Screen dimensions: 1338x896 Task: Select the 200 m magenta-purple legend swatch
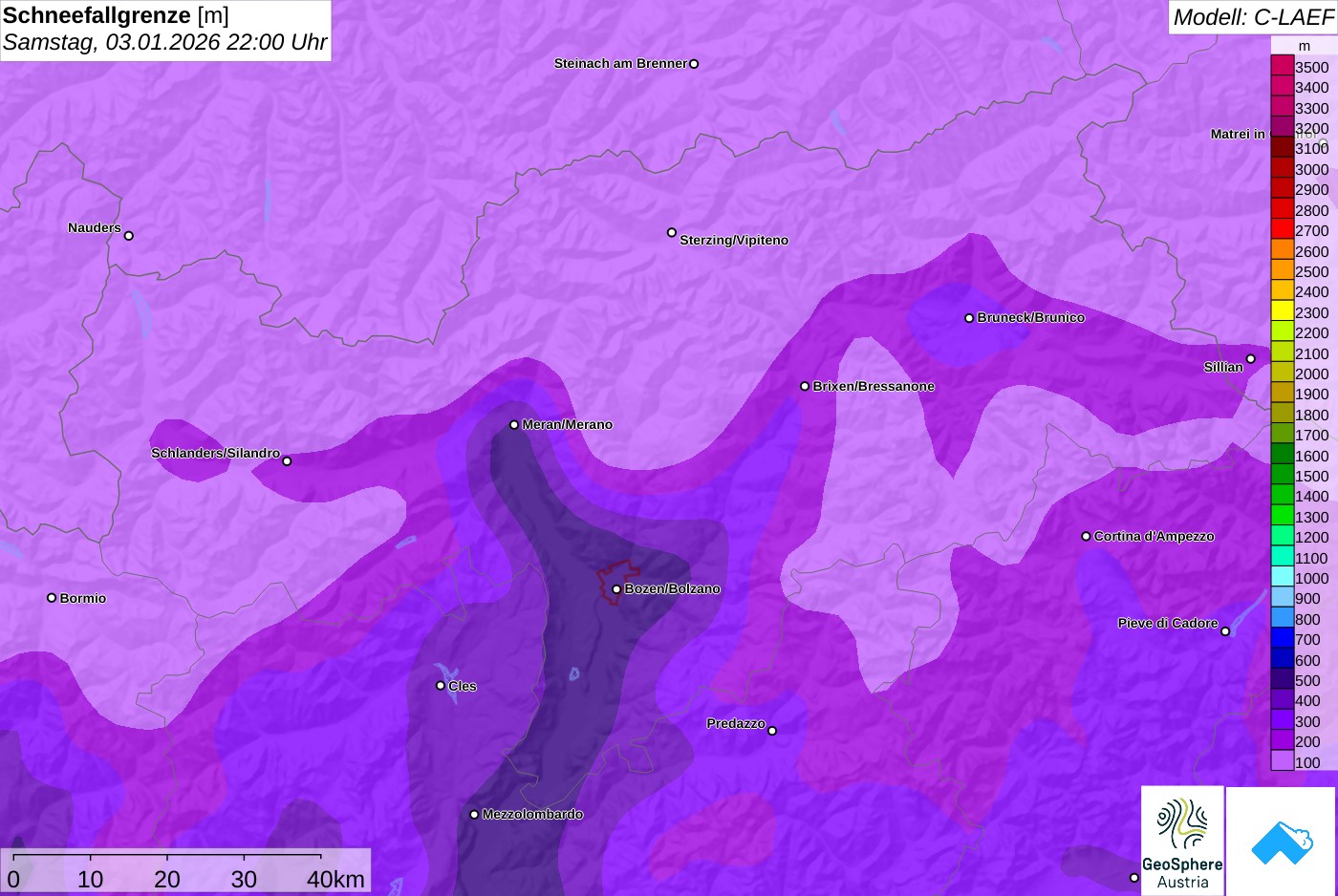pyautogui.click(x=1282, y=740)
